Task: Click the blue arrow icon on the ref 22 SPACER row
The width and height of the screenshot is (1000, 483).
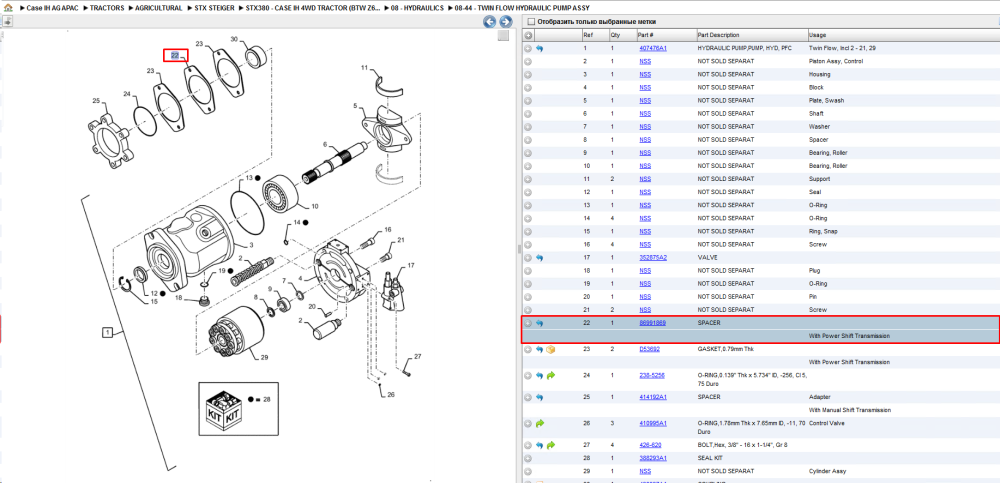Action: coord(540,323)
